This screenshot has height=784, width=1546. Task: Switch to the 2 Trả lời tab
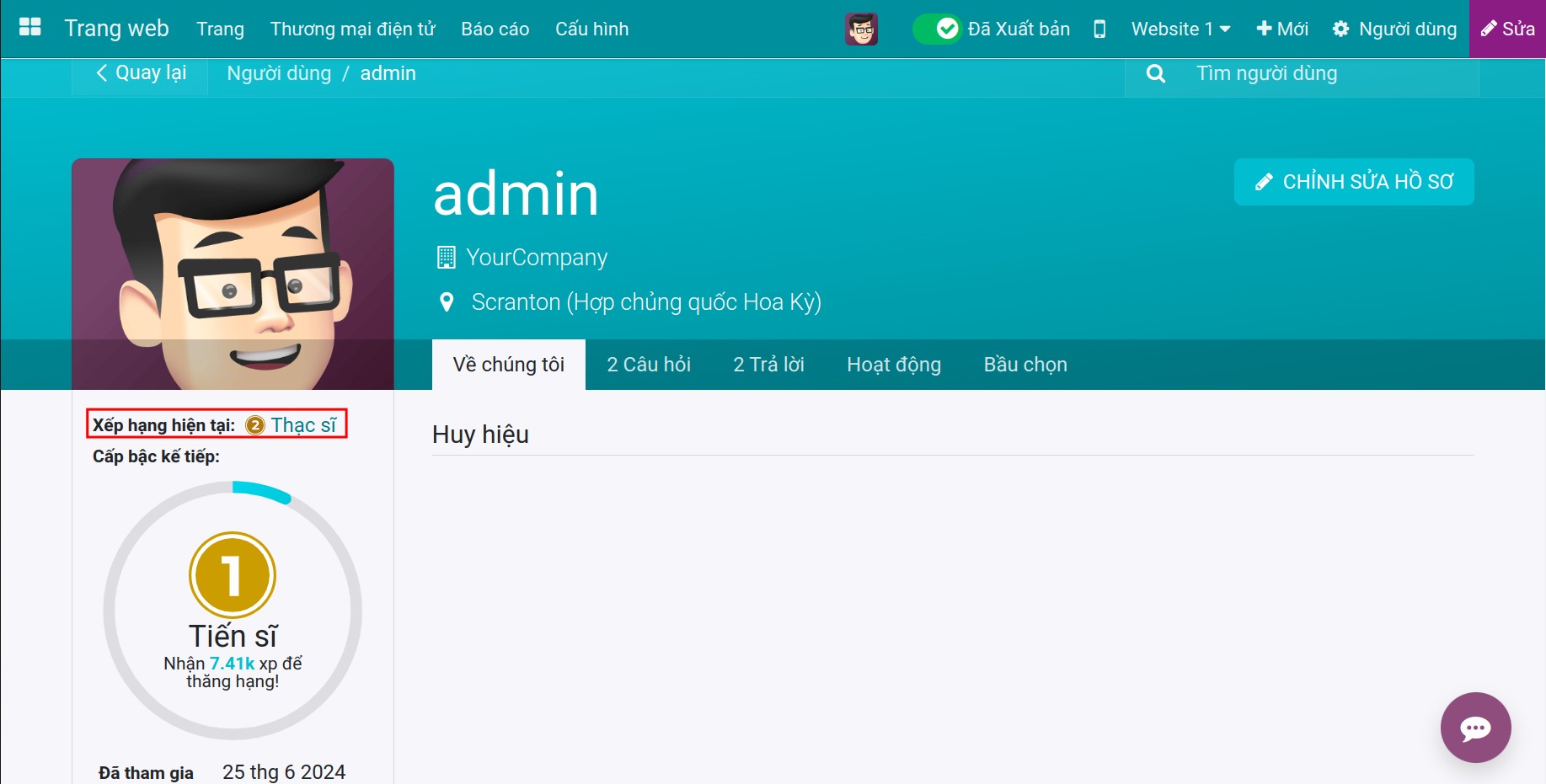[769, 365]
